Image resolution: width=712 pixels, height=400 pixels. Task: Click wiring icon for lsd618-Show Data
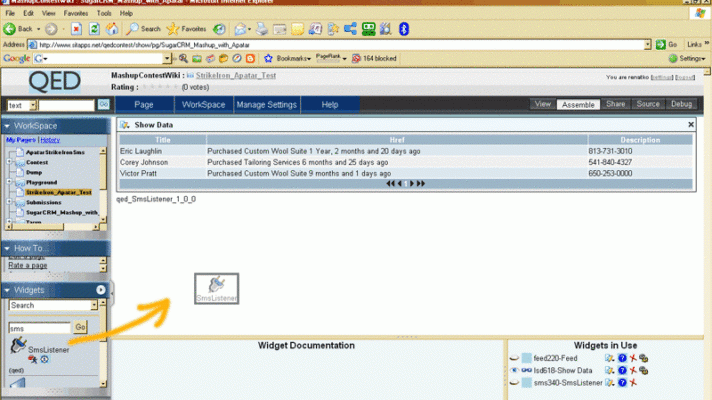[643, 370]
